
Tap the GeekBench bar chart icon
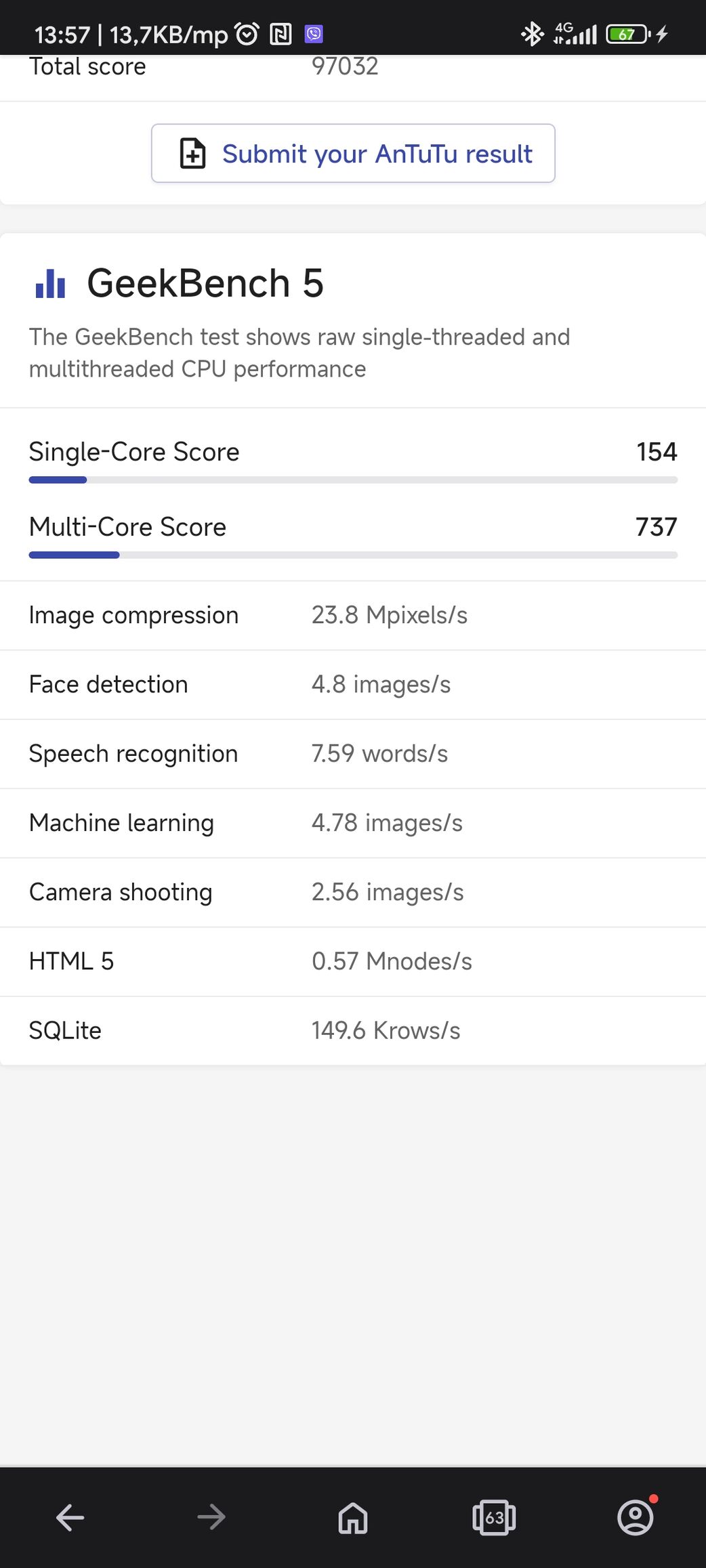(50, 283)
